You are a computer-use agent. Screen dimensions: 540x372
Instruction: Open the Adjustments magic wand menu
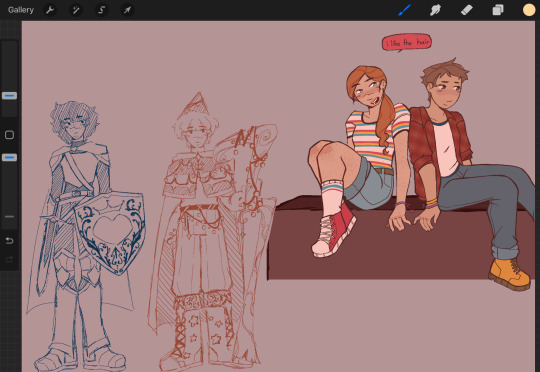[76, 10]
